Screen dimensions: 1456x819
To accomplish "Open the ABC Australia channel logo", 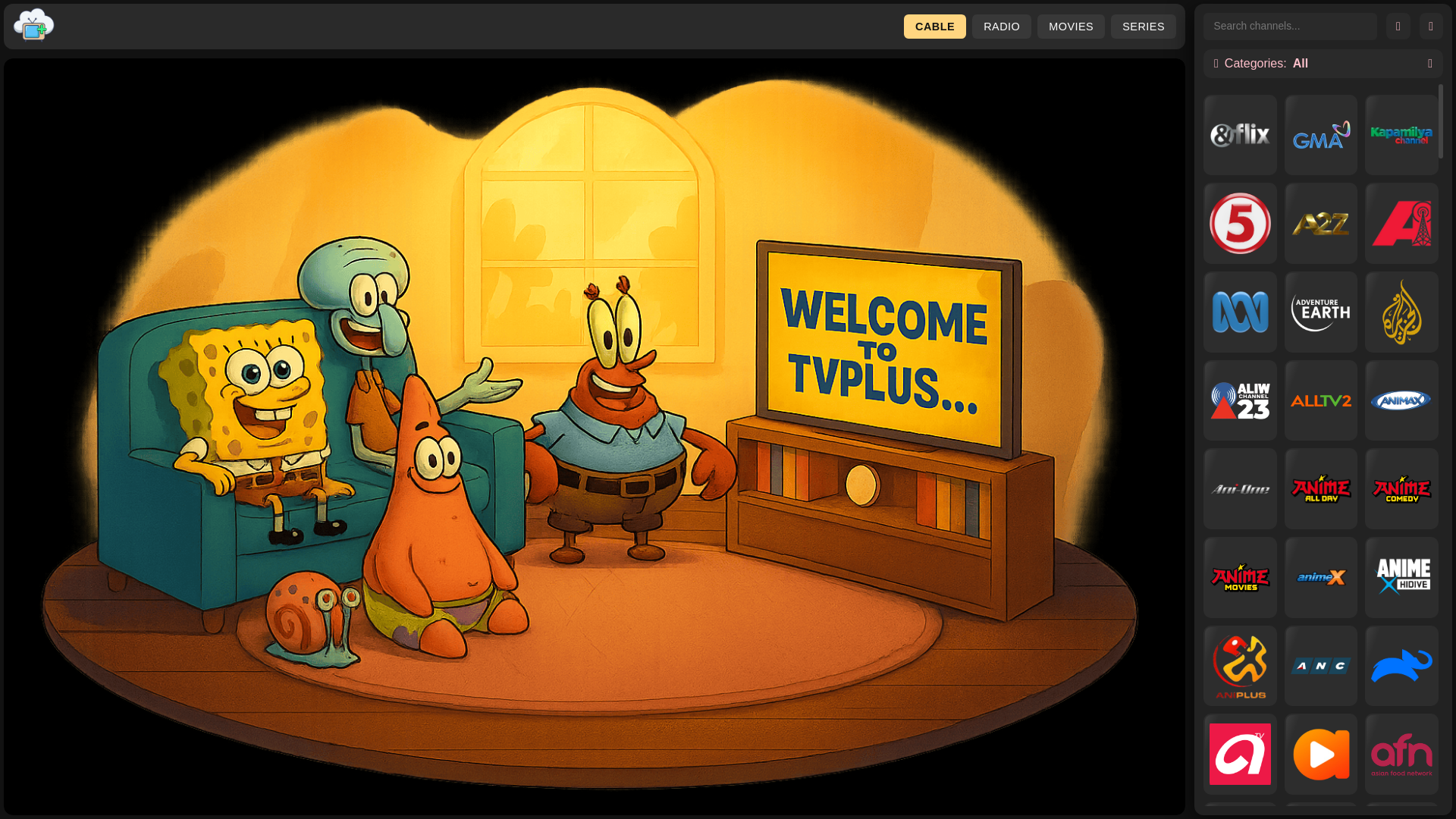I will [1240, 312].
